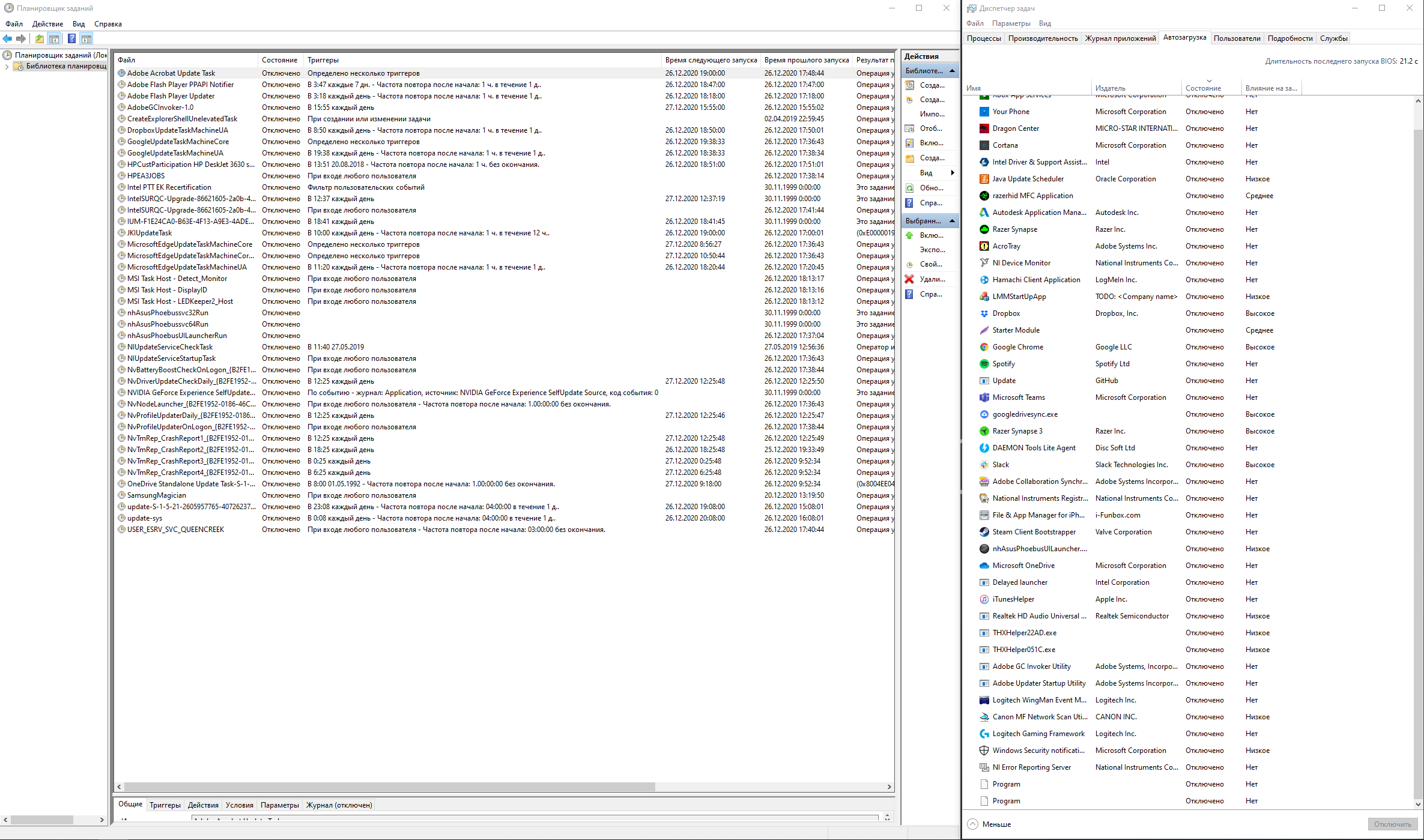Click the tree pane horizontal scrollbar

(x=42, y=820)
